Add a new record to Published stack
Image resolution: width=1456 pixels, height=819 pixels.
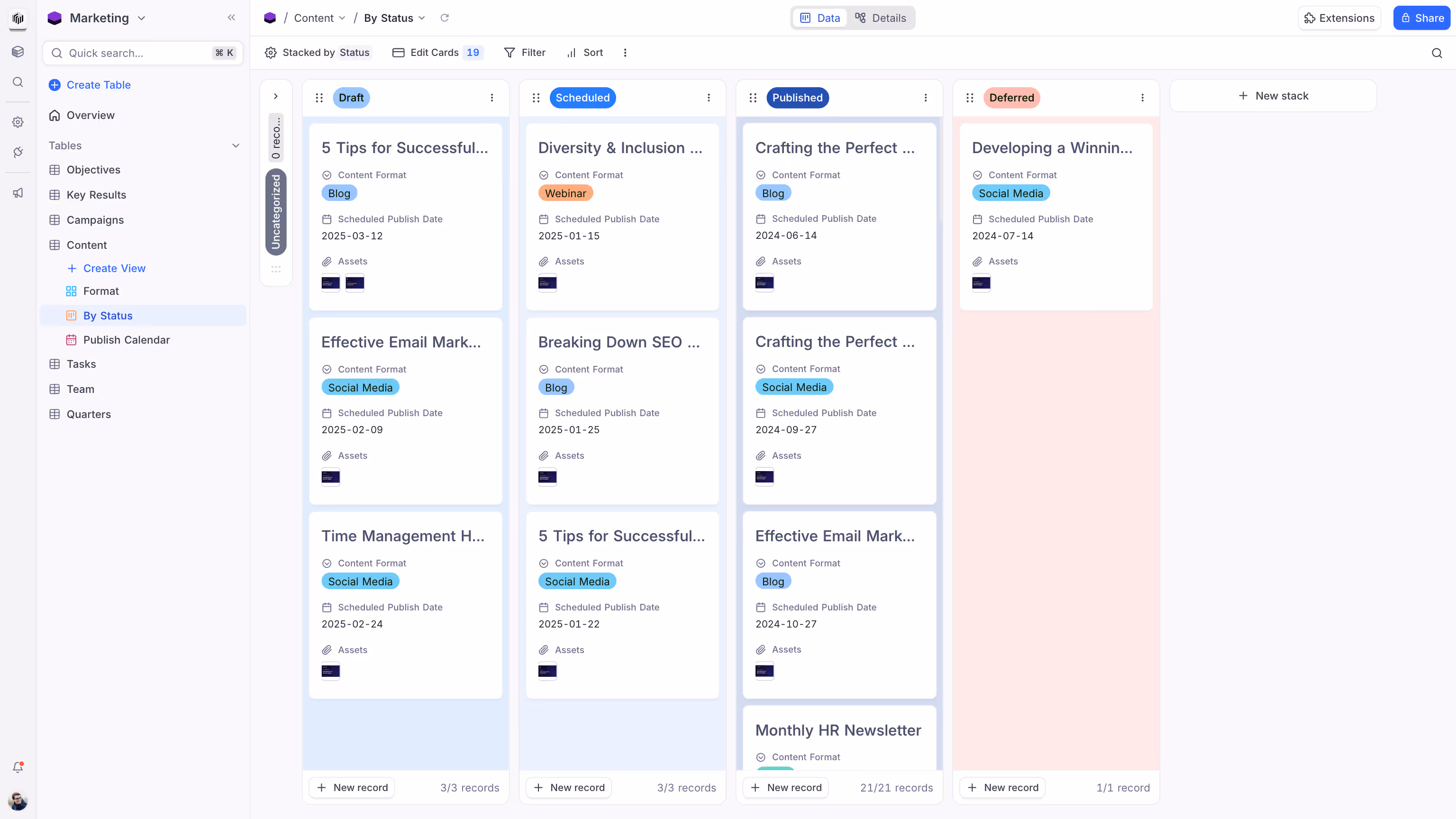(x=786, y=787)
